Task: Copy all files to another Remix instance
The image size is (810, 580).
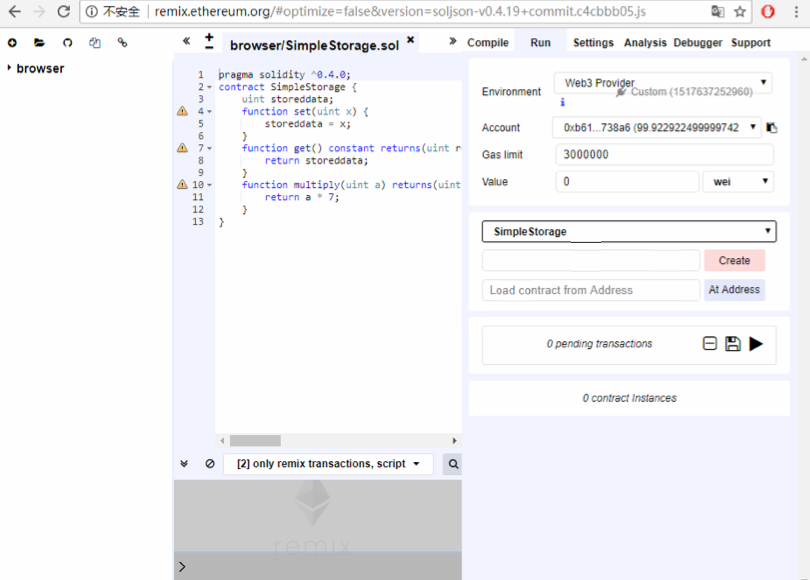Action: [95, 43]
